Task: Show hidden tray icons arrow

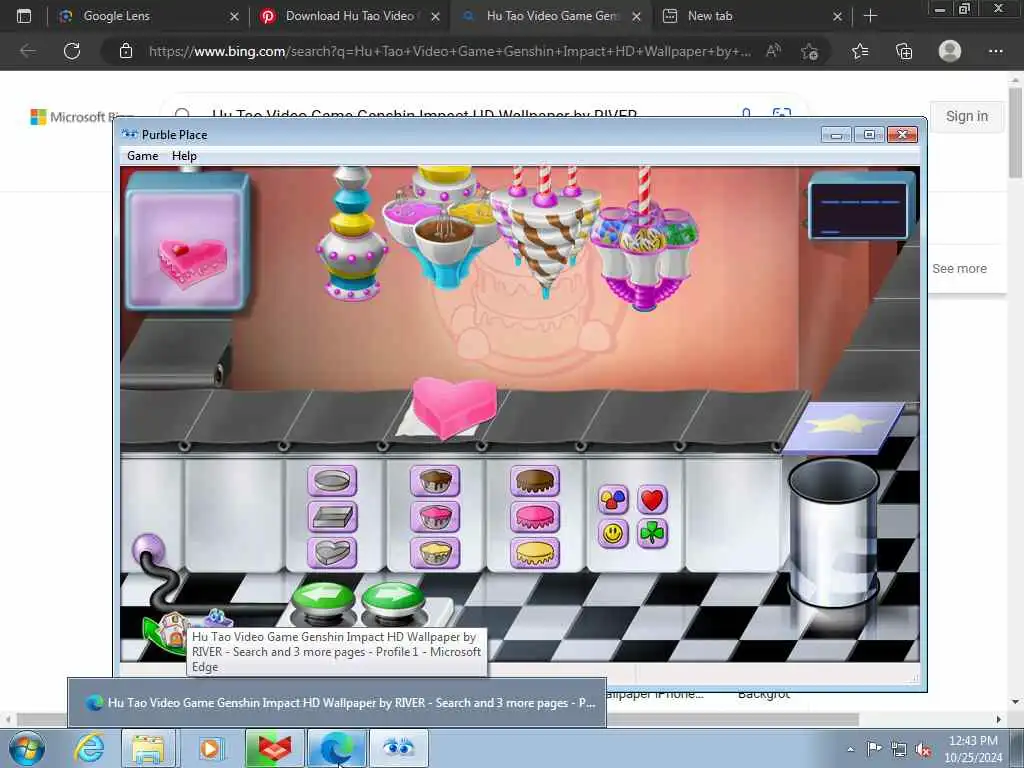Action: [850, 750]
